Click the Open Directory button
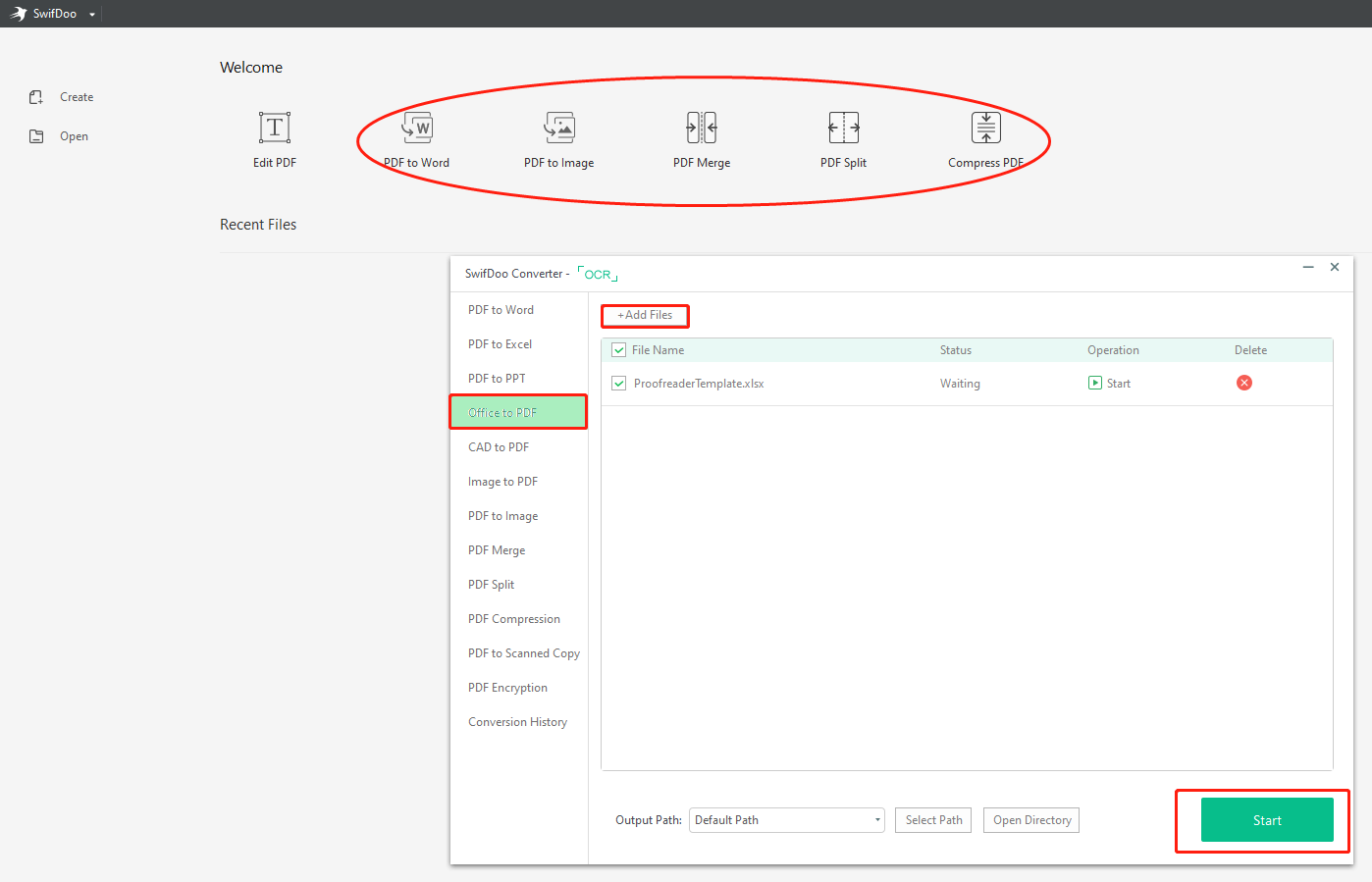 (x=1031, y=820)
